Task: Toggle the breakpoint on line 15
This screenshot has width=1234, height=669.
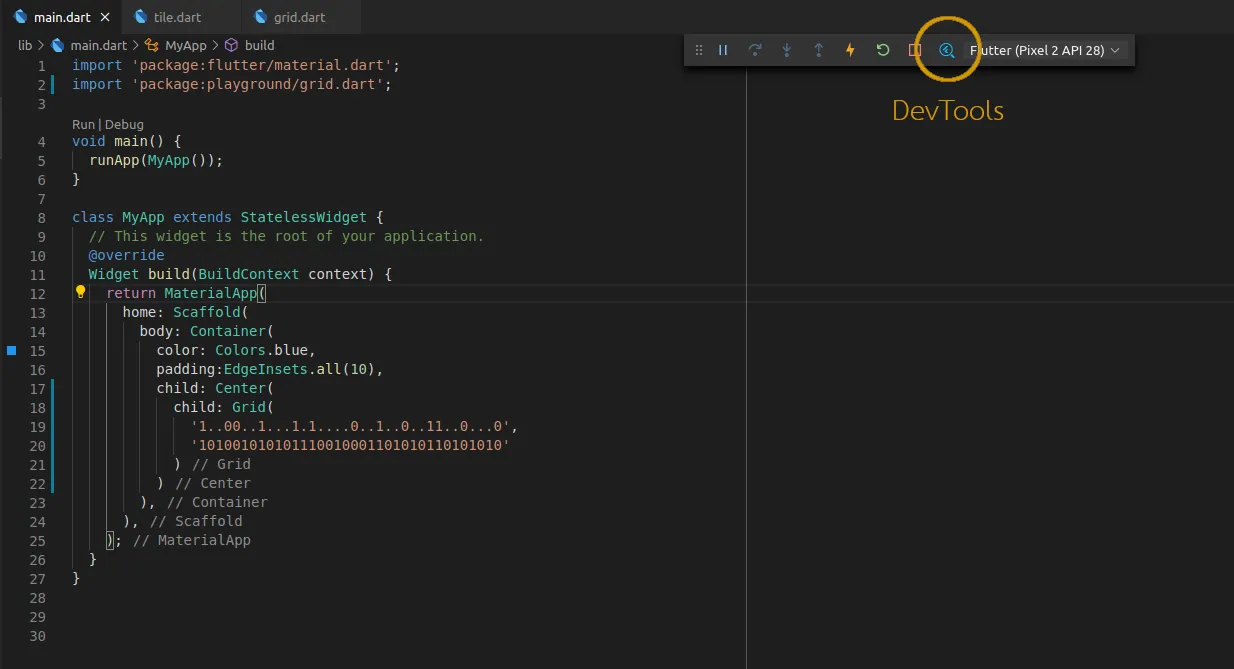Action: point(11,350)
